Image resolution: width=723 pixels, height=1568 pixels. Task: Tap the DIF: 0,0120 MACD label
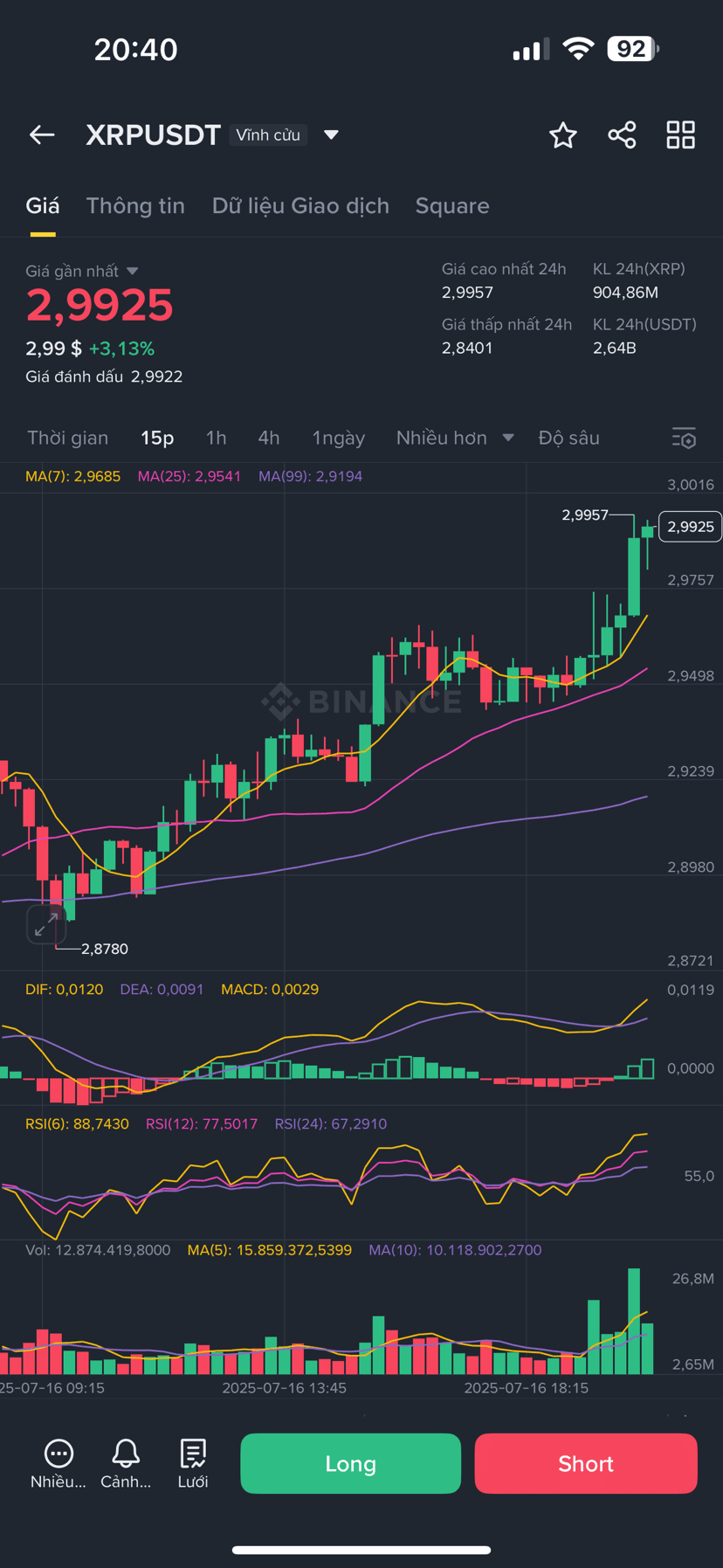click(x=65, y=990)
